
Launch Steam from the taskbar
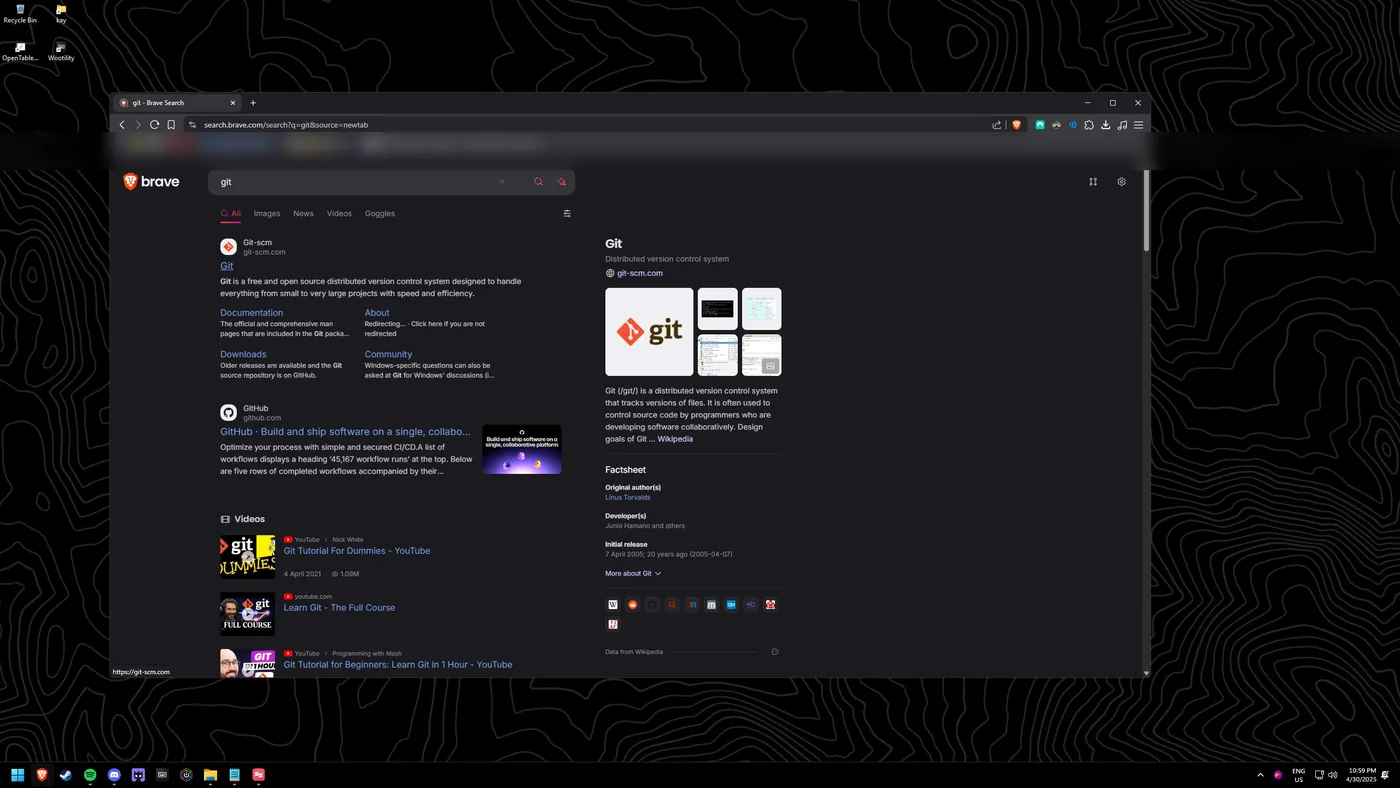(x=66, y=775)
